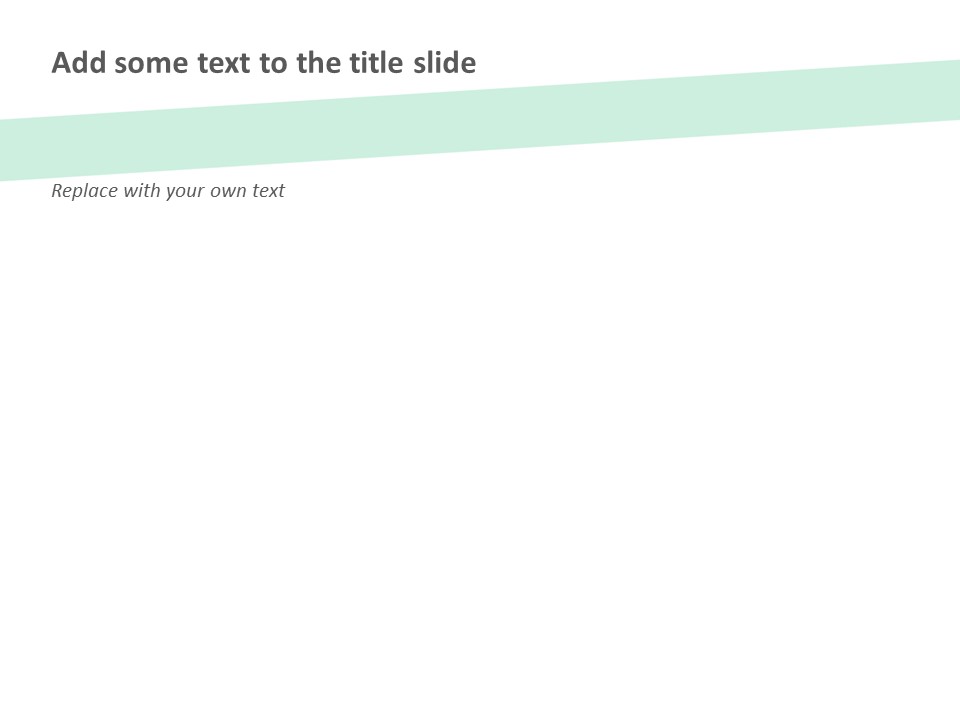Click the title 'Add some text to the title slide'

click(263, 63)
